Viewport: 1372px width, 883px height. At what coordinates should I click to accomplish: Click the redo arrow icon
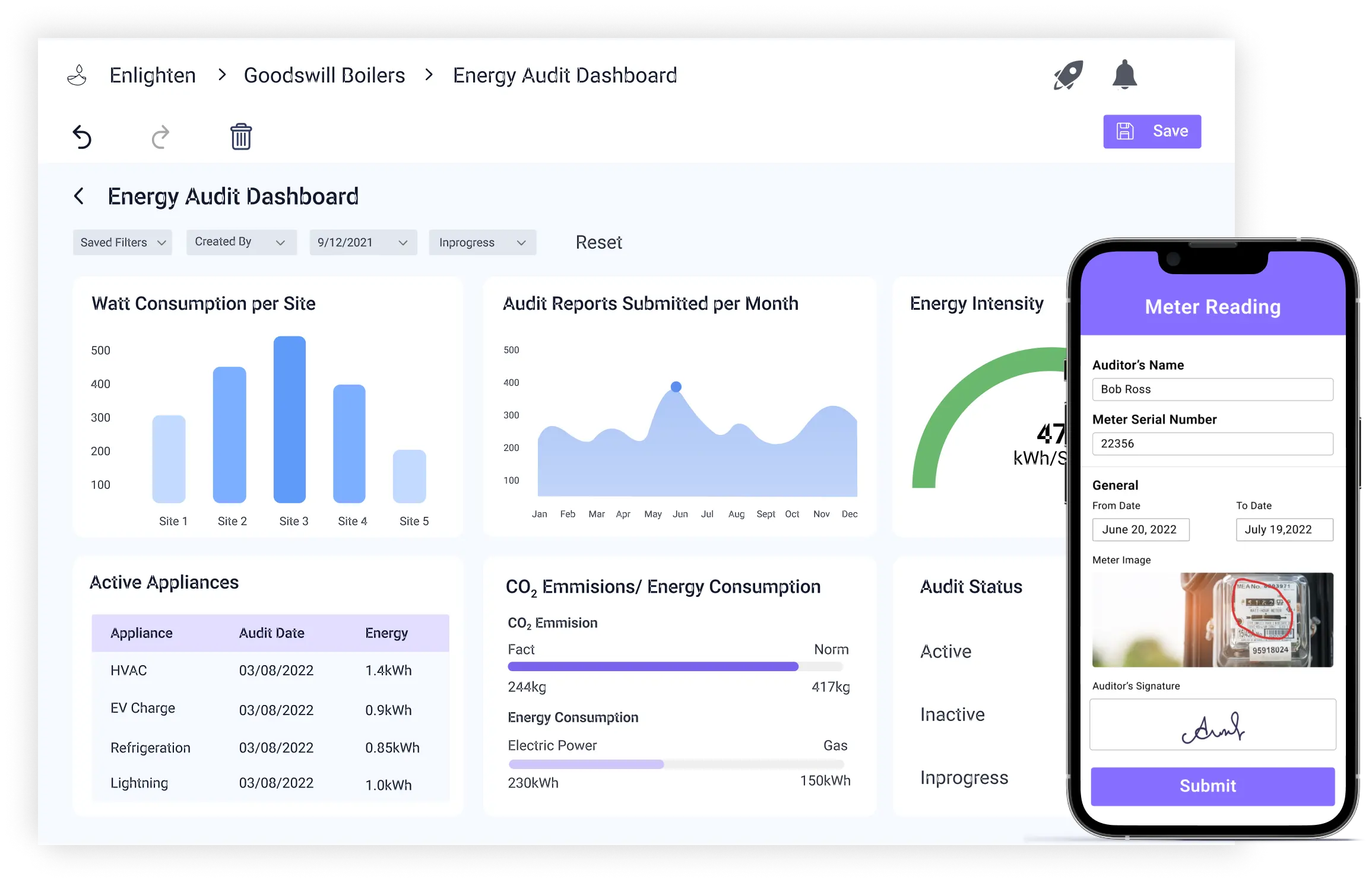coord(160,137)
